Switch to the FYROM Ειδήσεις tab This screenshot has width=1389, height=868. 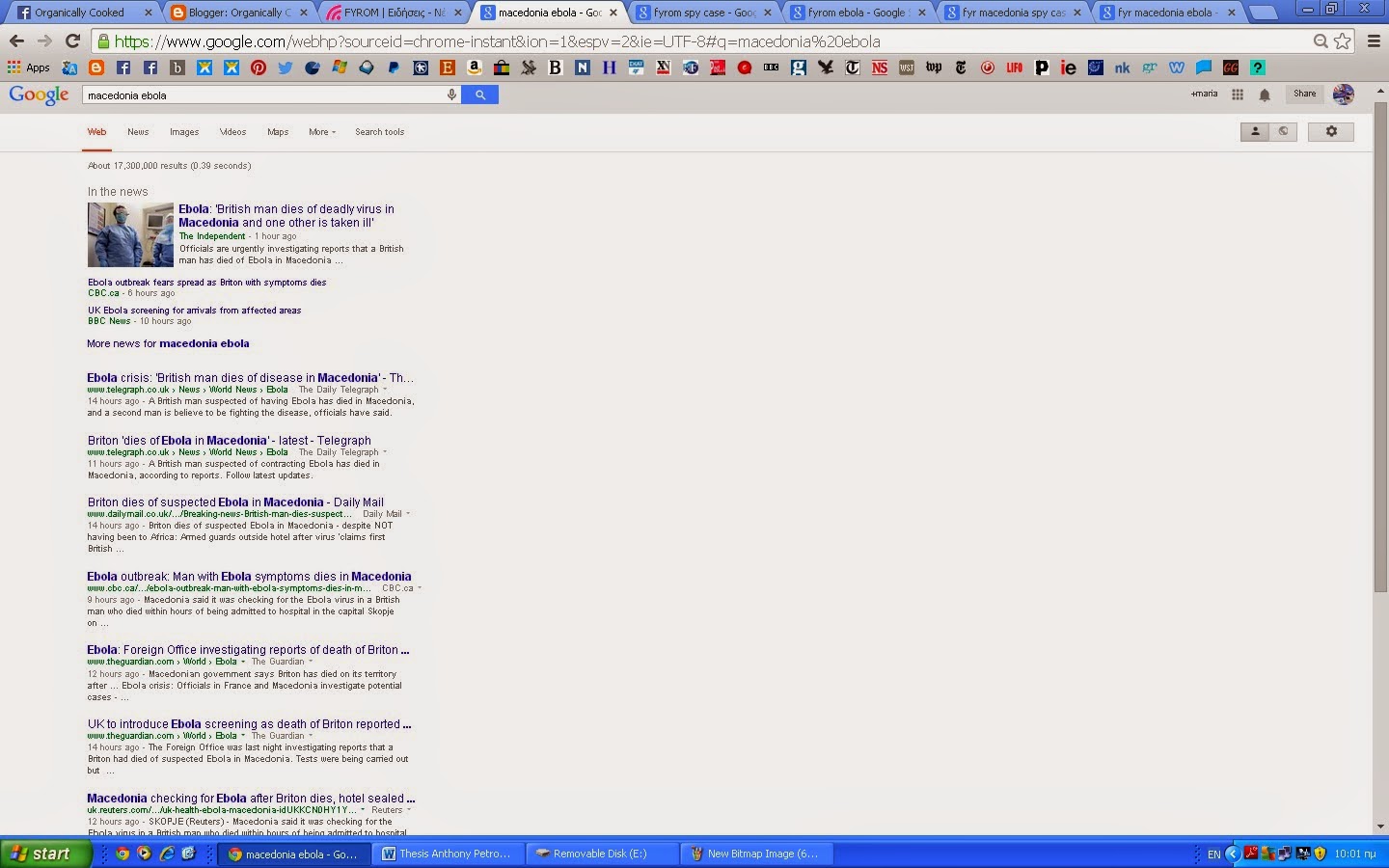(x=395, y=13)
